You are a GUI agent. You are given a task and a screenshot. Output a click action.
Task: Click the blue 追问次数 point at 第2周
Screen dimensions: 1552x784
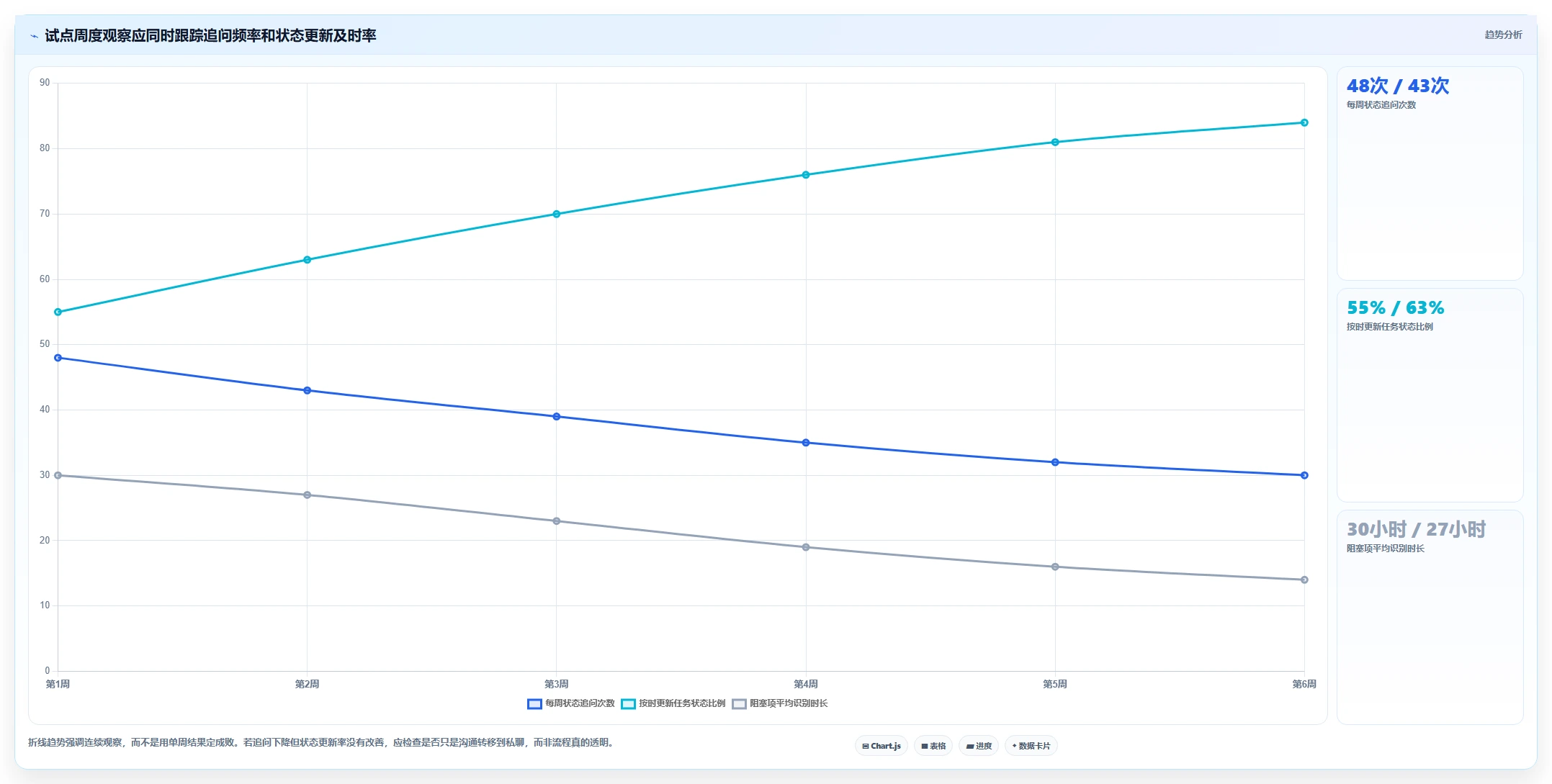click(307, 390)
